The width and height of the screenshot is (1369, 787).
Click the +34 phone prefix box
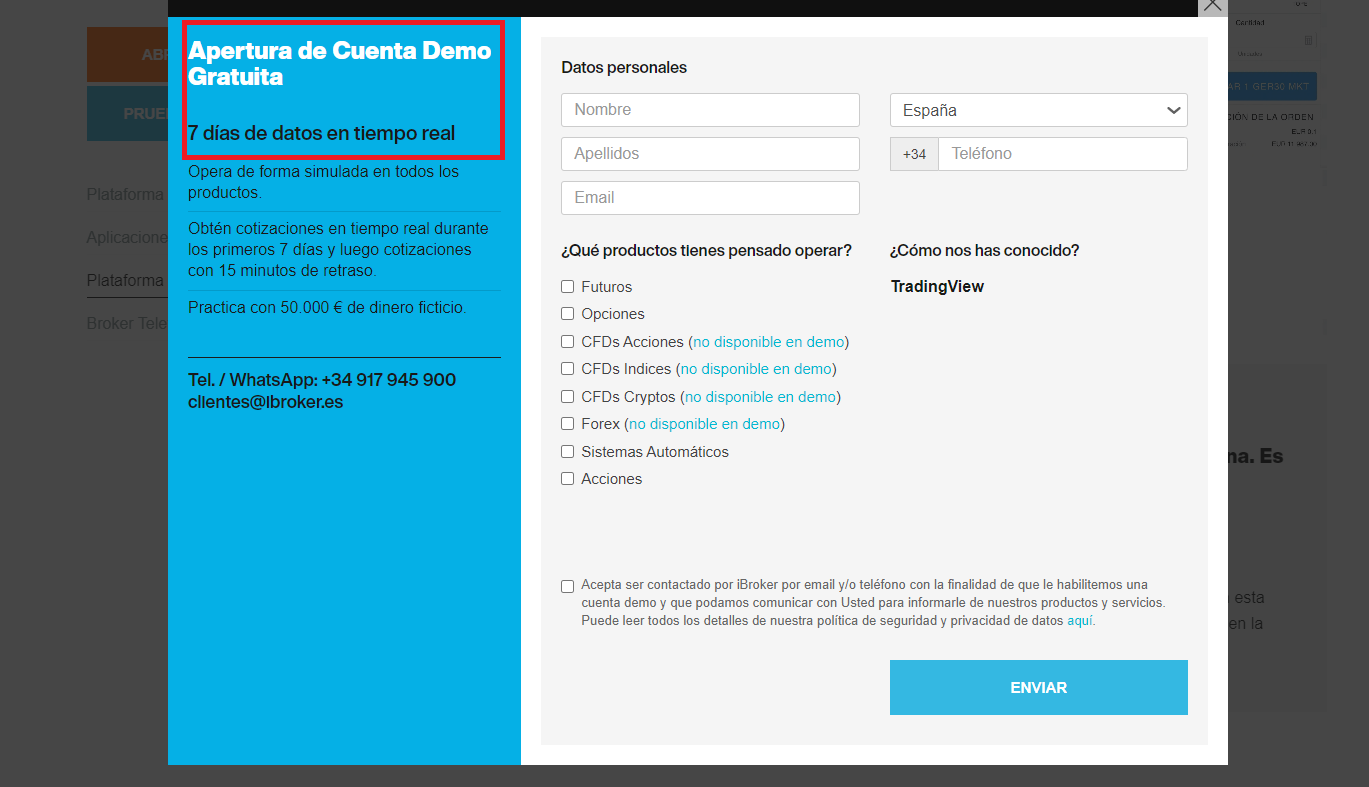pos(914,154)
